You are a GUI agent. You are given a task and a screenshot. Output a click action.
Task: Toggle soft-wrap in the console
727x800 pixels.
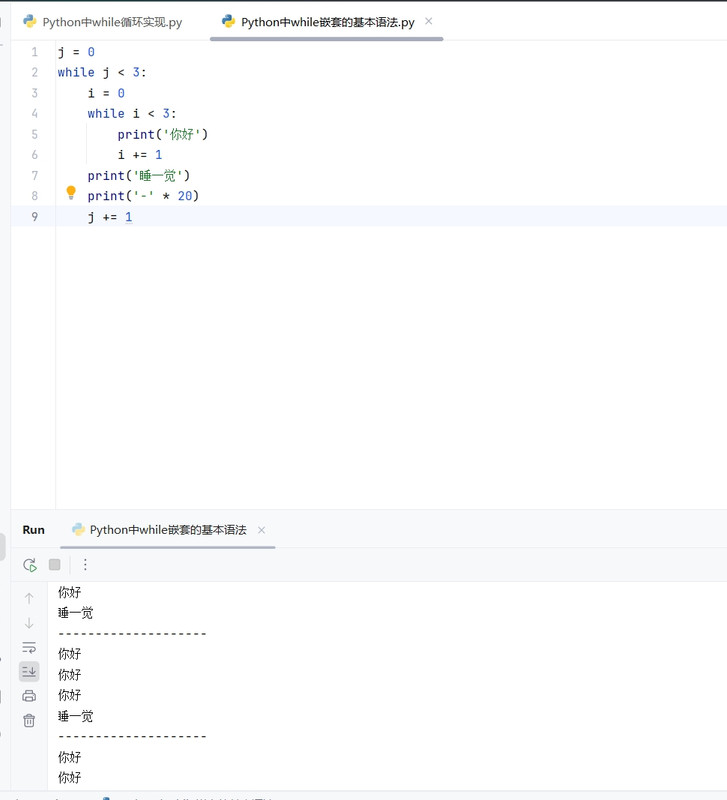[29, 647]
